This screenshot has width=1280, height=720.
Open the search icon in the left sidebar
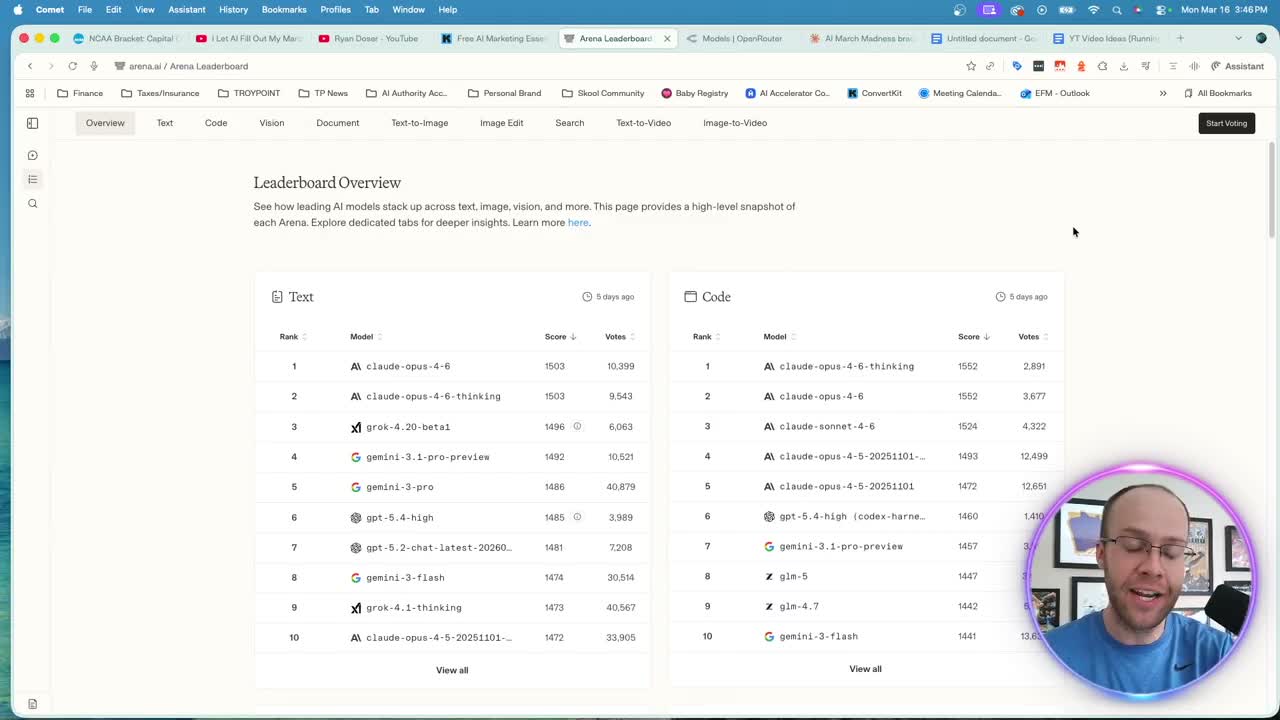[32, 203]
